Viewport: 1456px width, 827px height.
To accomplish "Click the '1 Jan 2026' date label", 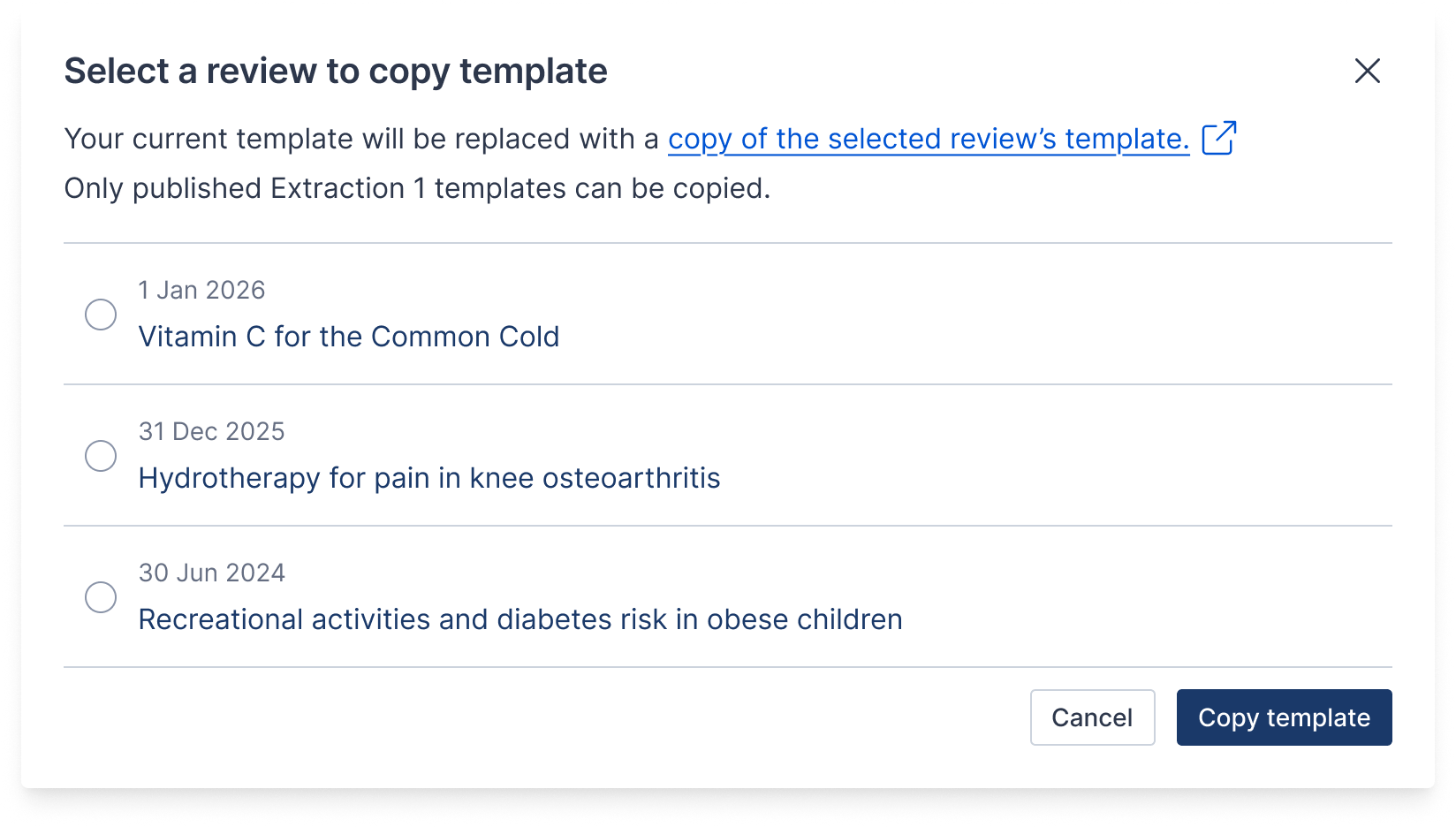I will (x=201, y=290).
